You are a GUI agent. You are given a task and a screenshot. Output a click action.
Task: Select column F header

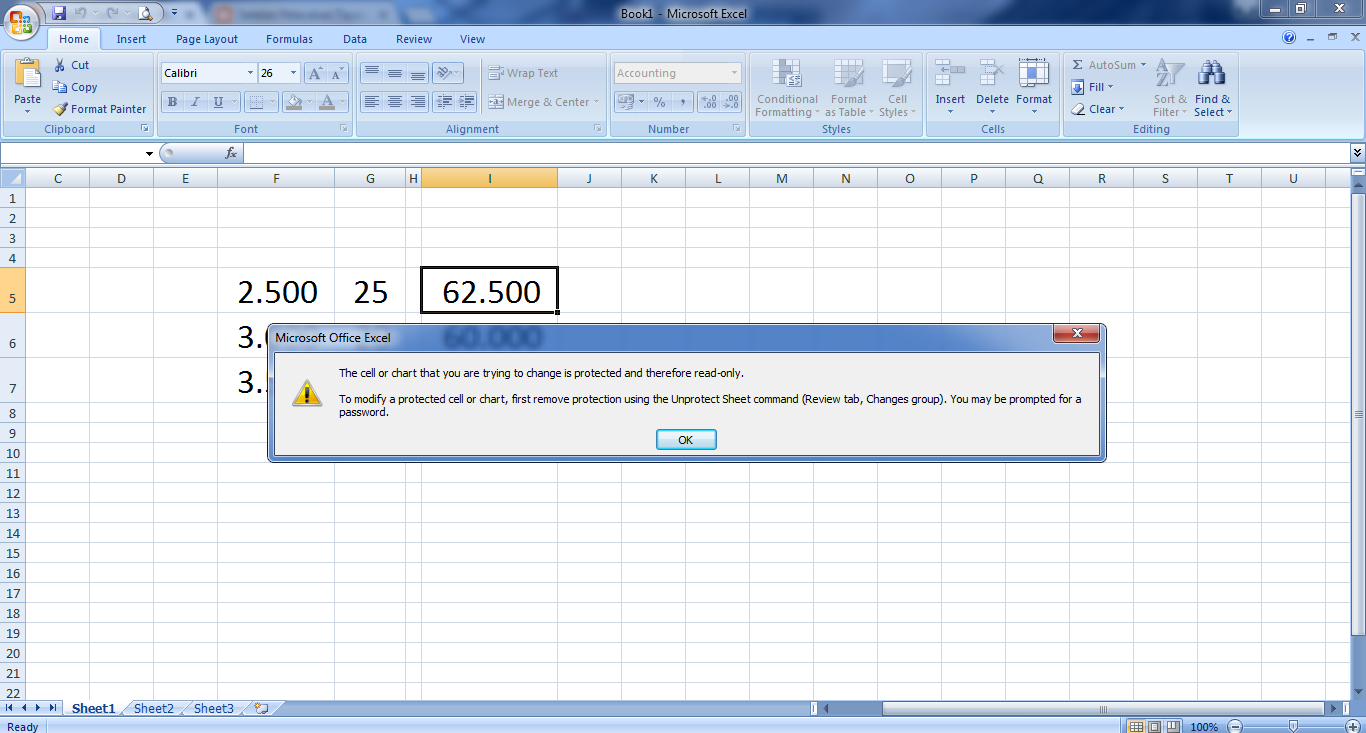click(x=276, y=178)
